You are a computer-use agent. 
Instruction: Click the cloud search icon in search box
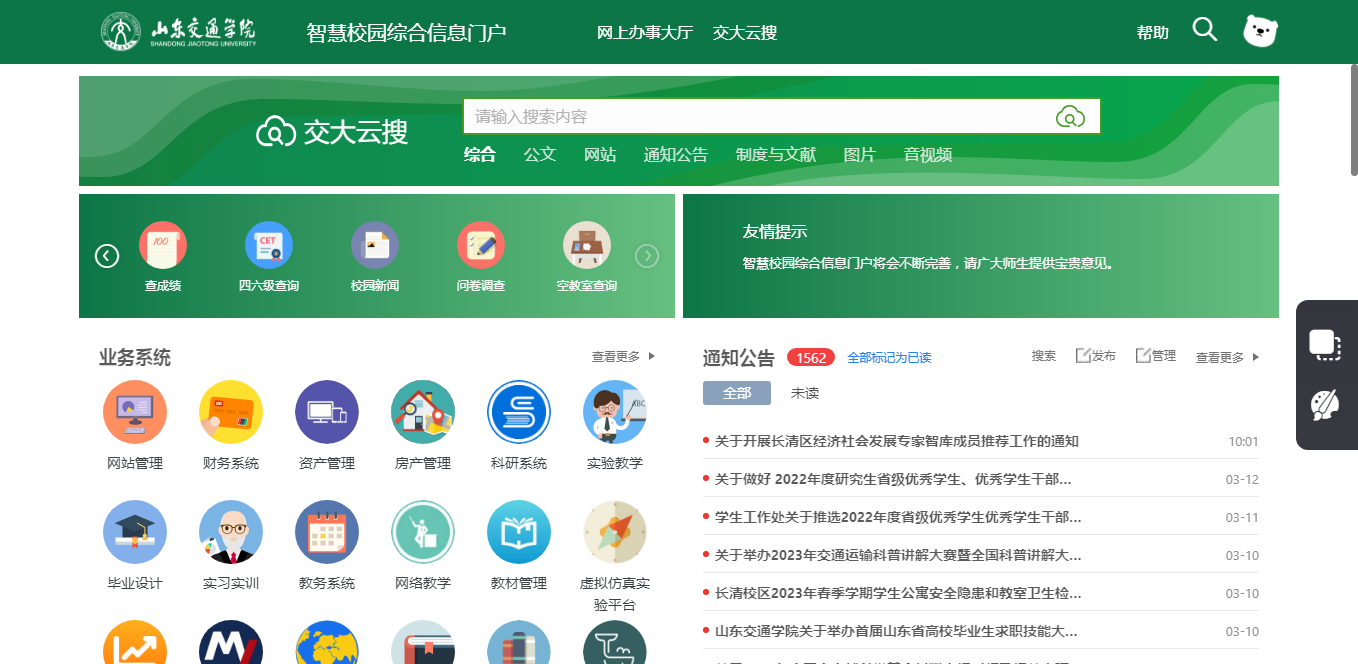(1070, 117)
